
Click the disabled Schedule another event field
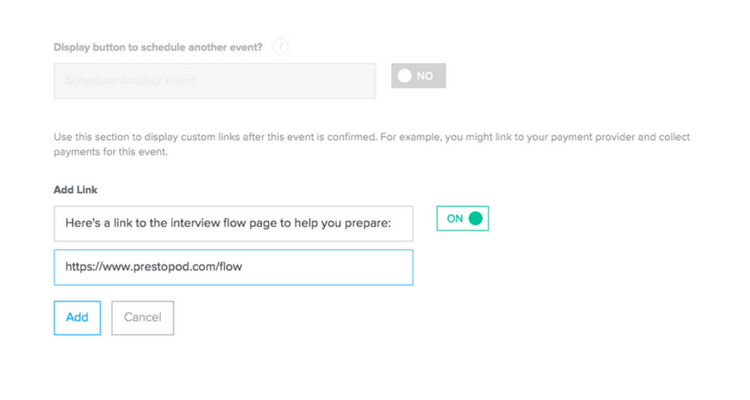click(x=214, y=81)
